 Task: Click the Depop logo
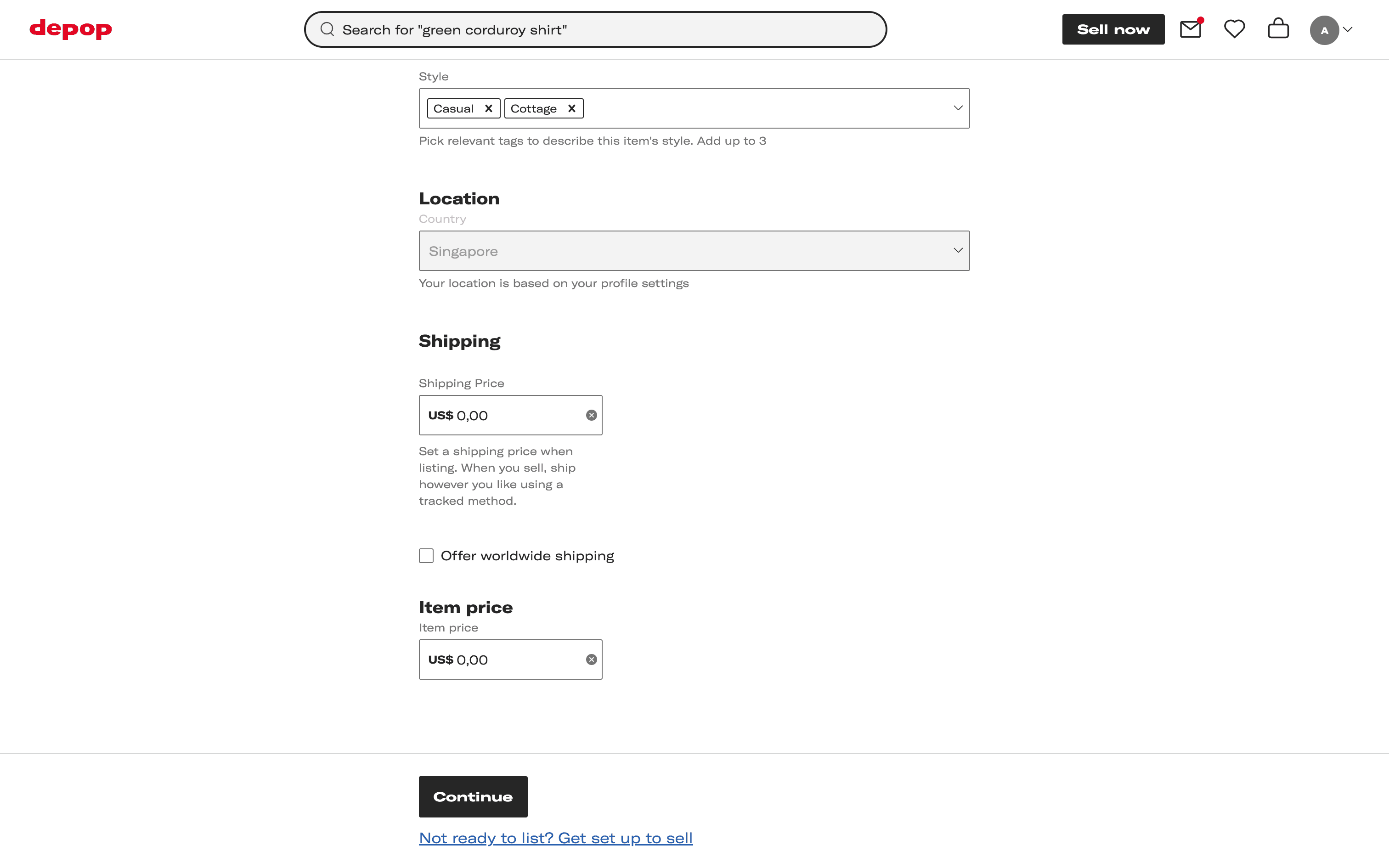pos(71,28)
